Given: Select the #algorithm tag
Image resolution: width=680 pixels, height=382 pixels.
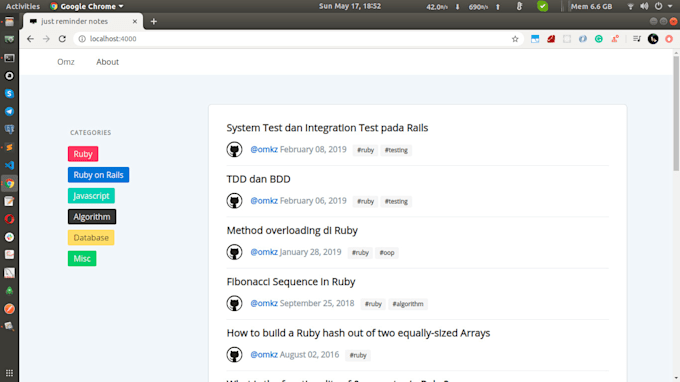Looking at the screenshot, I should (408, 304).
